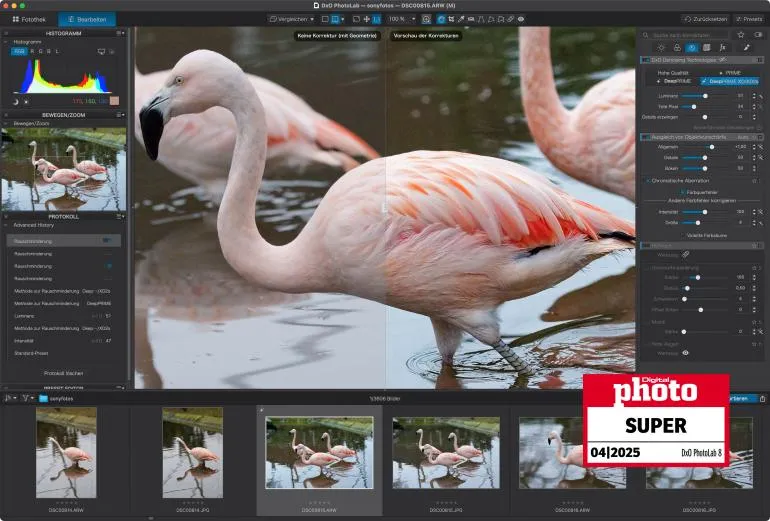Open filmstrip filter funnel dropdown
The height and width of the screenshot is (521, 770).
point(27,398)
